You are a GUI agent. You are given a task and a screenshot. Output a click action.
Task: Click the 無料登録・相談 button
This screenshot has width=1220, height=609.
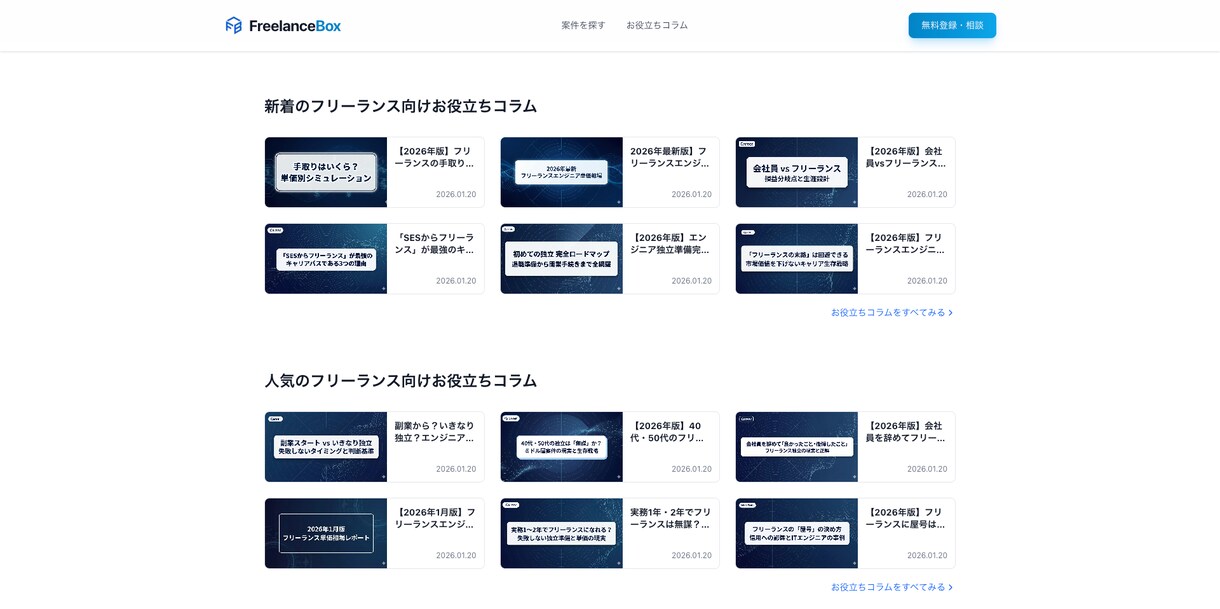pos(952,25)
